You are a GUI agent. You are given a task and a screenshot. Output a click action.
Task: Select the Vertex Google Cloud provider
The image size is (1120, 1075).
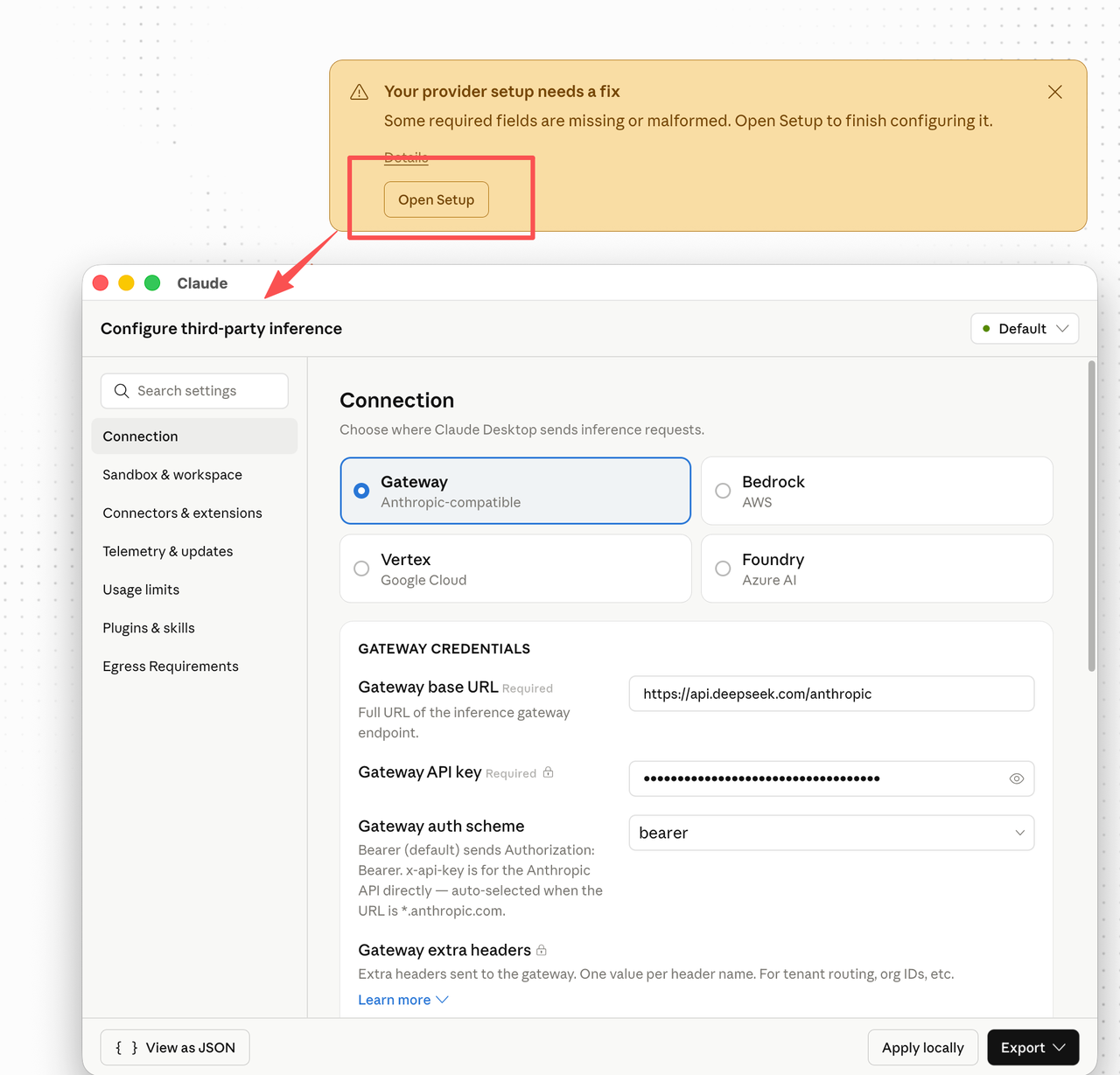pos(515,569)
